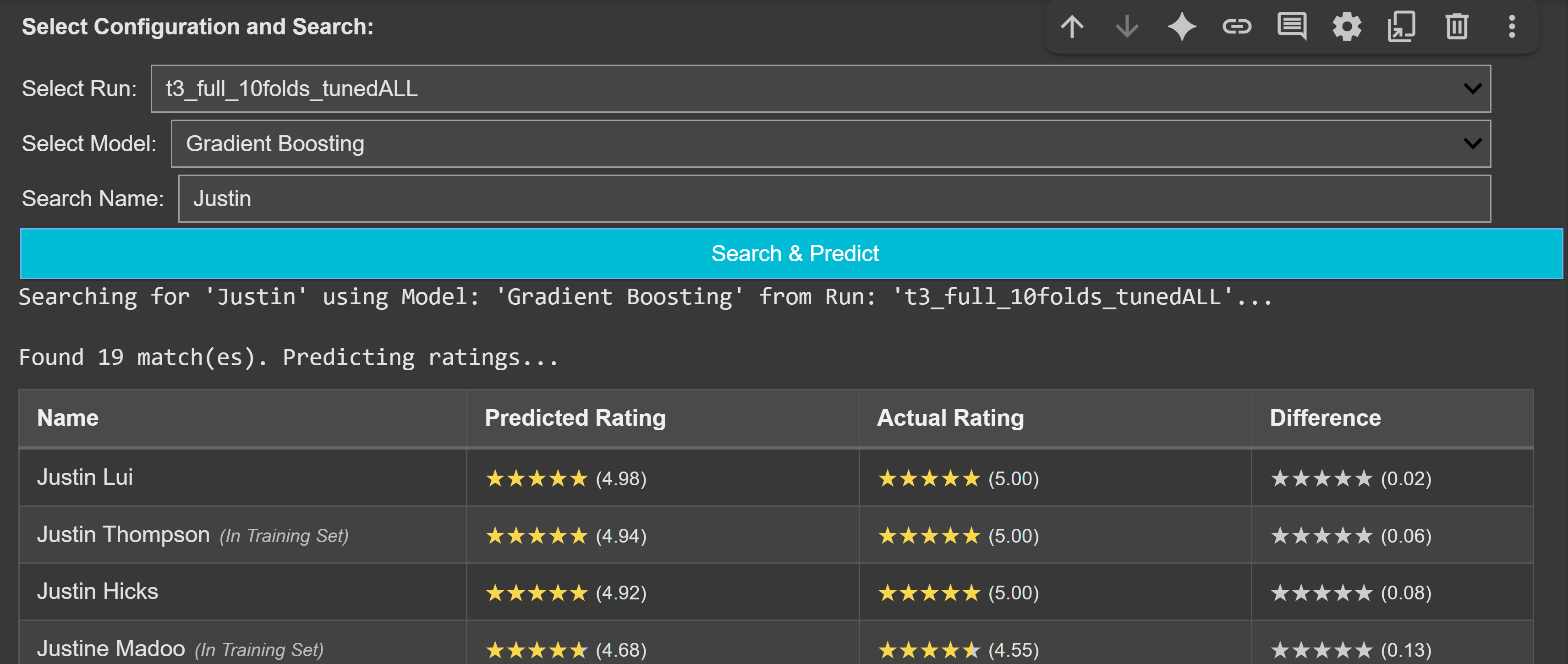Select the Justin Lui row name
The height and width of the screenshot is (664, 1568).
tap(85, 477)
